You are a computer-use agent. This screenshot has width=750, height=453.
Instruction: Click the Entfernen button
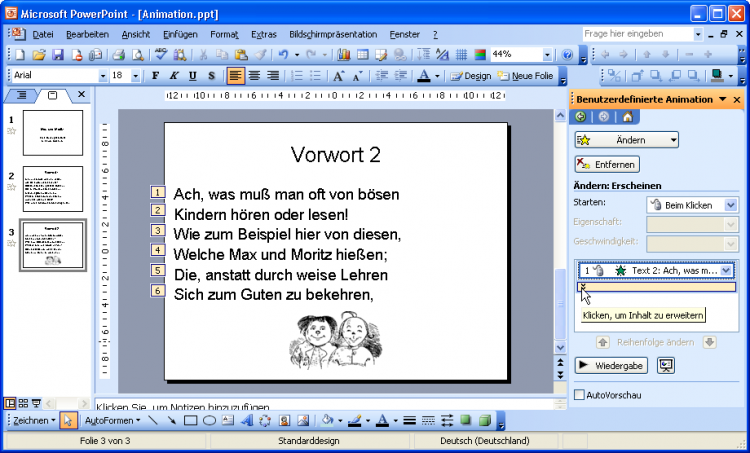pyautogui.click(x=607, y=164)
